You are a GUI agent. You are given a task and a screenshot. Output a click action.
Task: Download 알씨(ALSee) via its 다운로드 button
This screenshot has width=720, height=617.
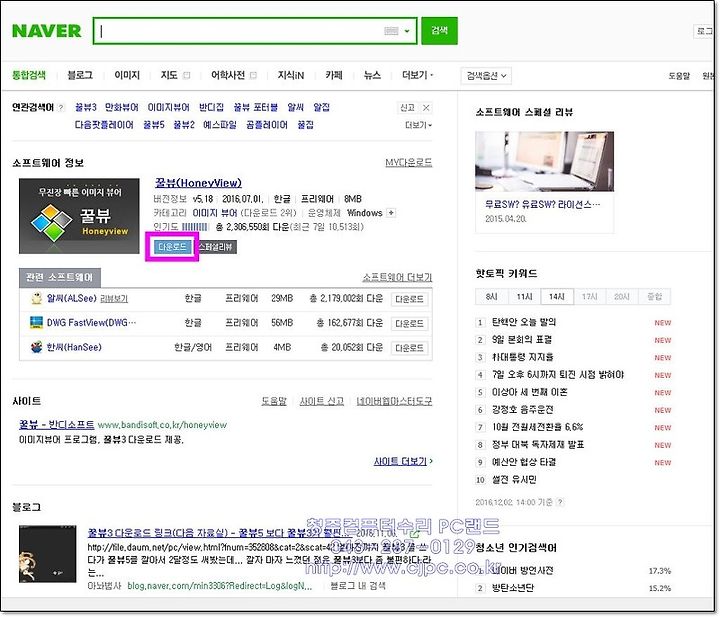coord(409,299)
